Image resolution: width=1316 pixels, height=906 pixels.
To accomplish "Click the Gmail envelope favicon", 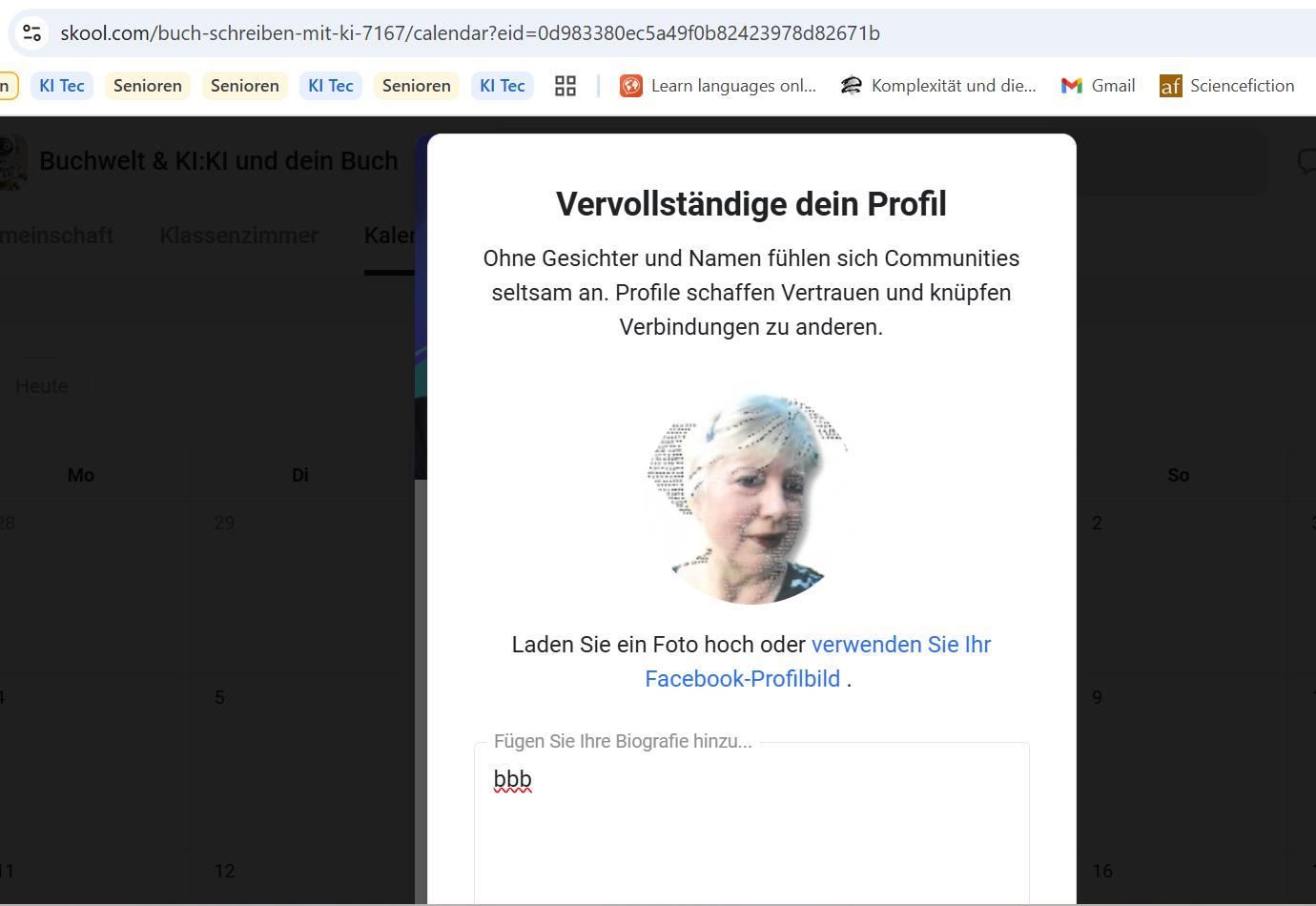I will click(1072, 86).
